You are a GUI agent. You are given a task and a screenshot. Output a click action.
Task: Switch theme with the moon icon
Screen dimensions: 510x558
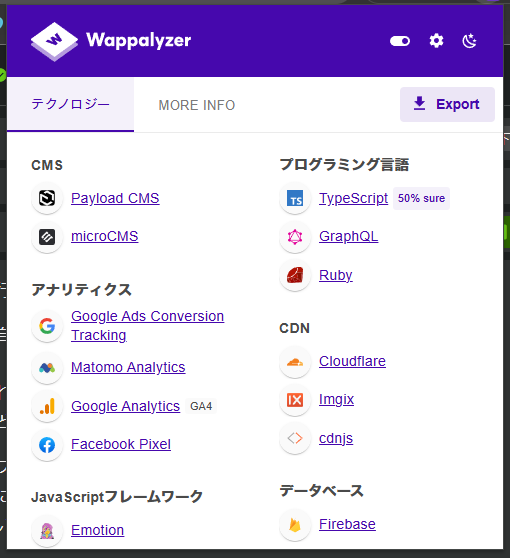469,41
